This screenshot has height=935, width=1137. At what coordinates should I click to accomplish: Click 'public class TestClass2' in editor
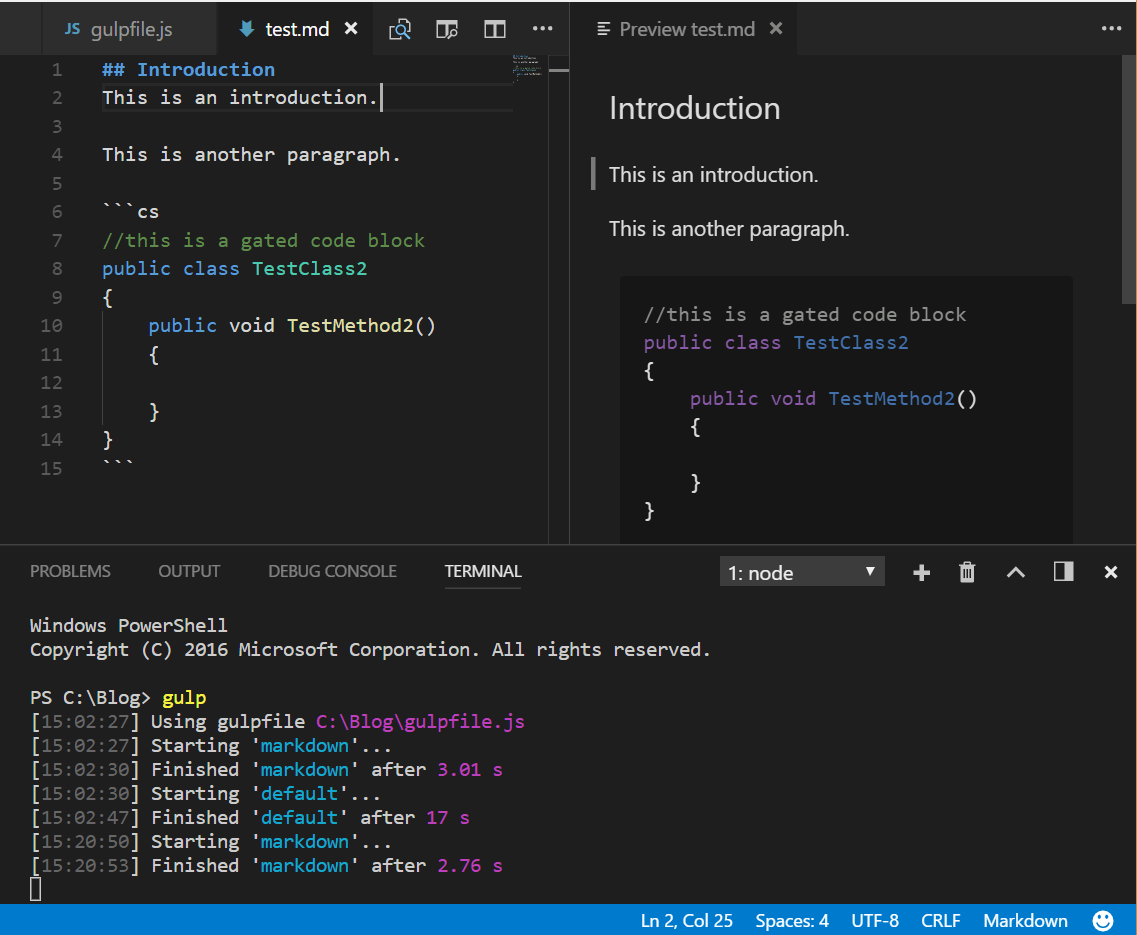click(x=234, y=269)
